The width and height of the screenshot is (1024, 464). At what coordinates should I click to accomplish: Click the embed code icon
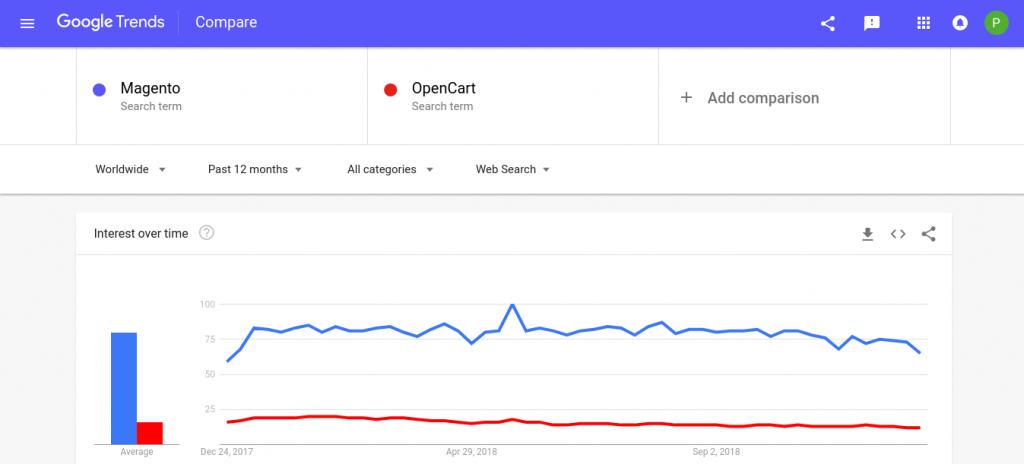[898, 234]
